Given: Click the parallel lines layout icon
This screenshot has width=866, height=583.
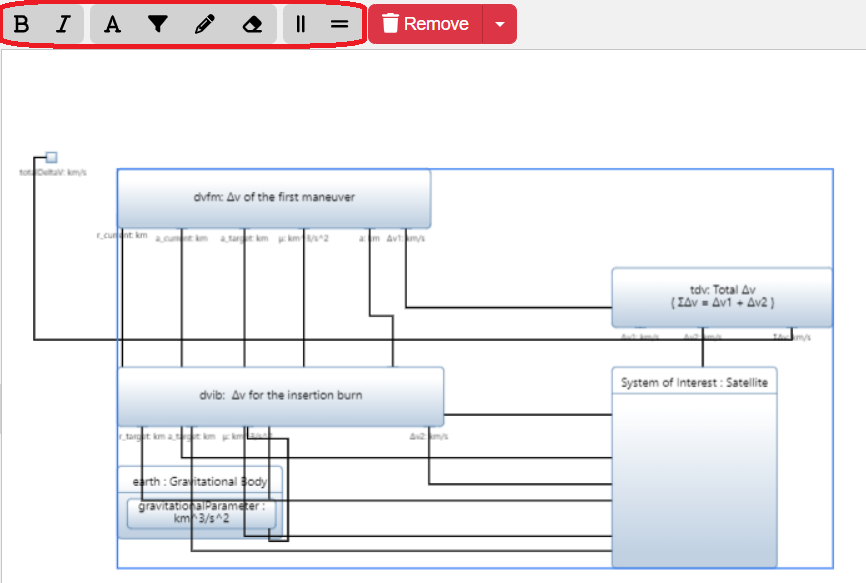Looking at the screenshot, I should [x=302, y=23].
